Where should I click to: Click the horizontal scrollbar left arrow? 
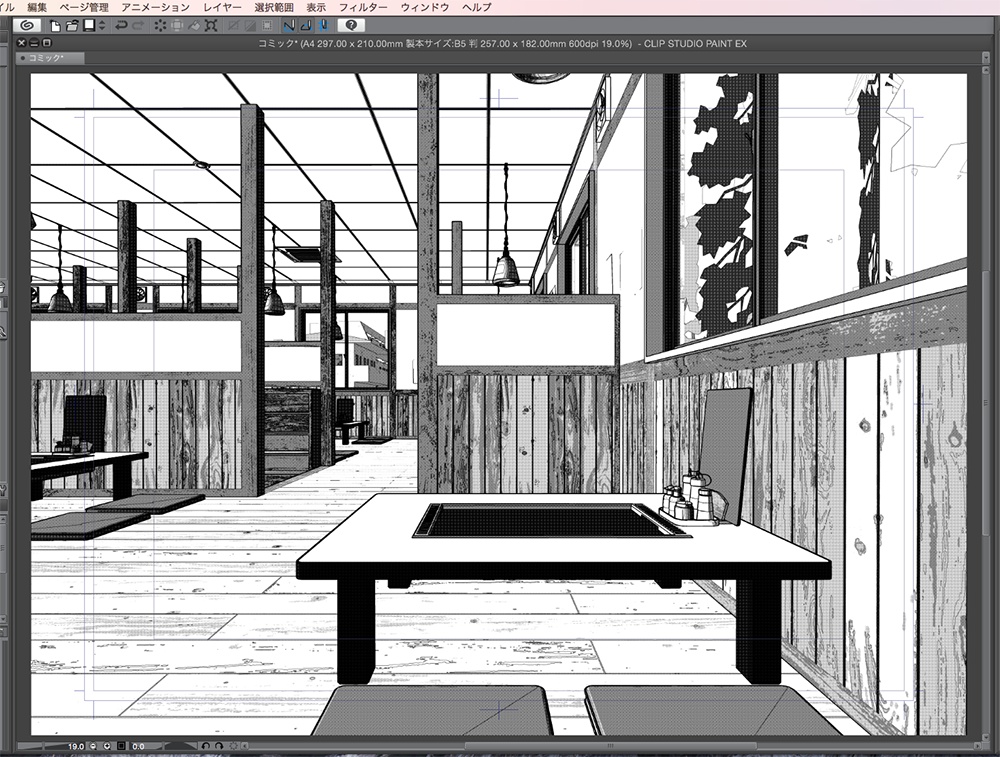pyautogui.click(x=245, y=746)
